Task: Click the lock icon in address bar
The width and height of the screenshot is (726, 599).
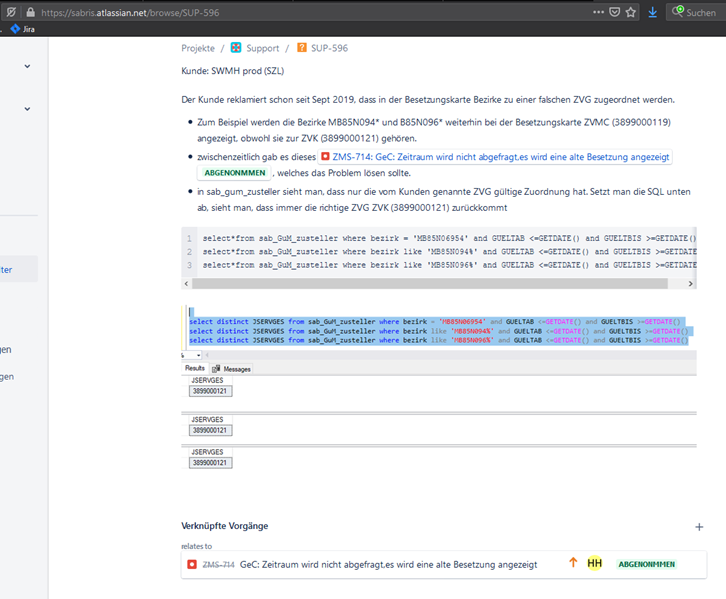Action: [31, 12]
